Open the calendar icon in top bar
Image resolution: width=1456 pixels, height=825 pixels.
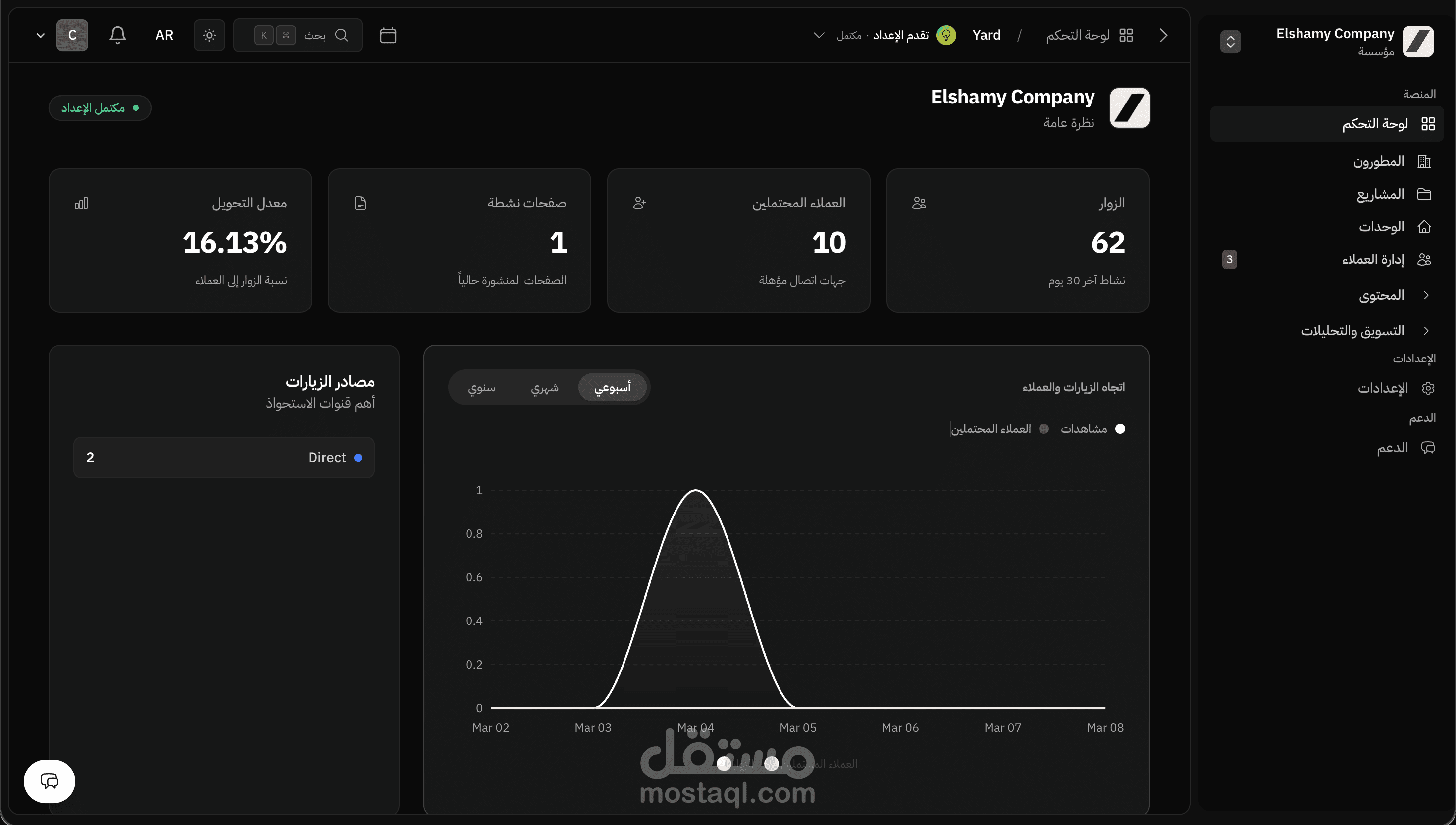click(387, 35)
